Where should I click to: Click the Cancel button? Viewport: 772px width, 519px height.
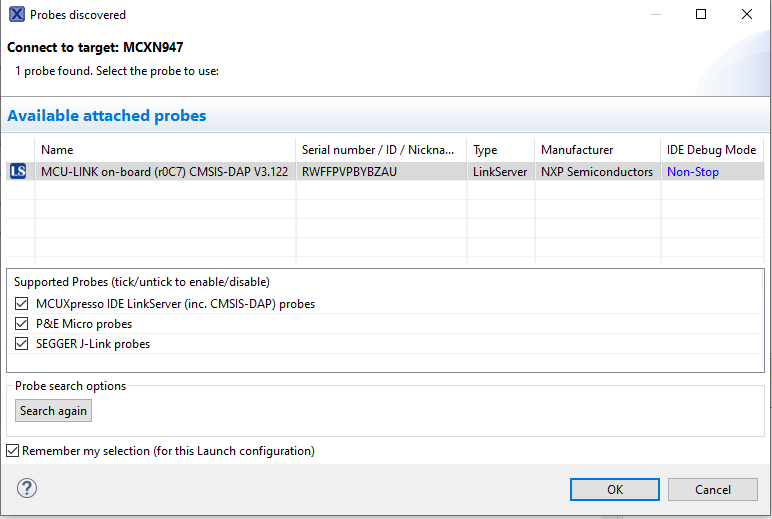[713, 489]
